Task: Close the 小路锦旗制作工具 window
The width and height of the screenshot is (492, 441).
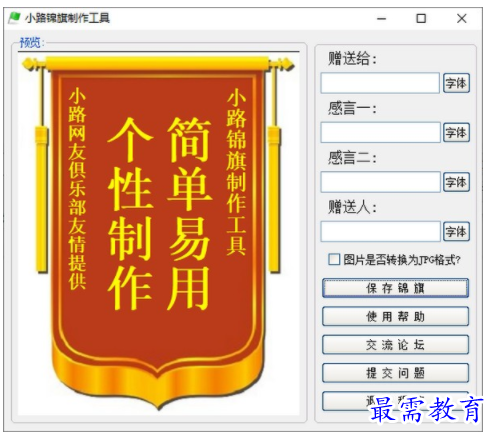Action: (x=462, y=18)
